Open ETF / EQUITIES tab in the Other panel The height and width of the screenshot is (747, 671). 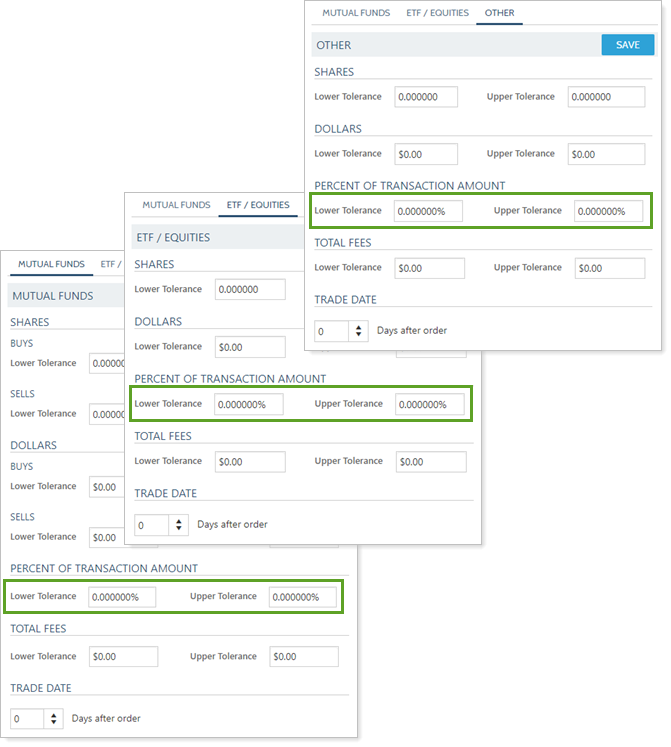tap(436, 13)
